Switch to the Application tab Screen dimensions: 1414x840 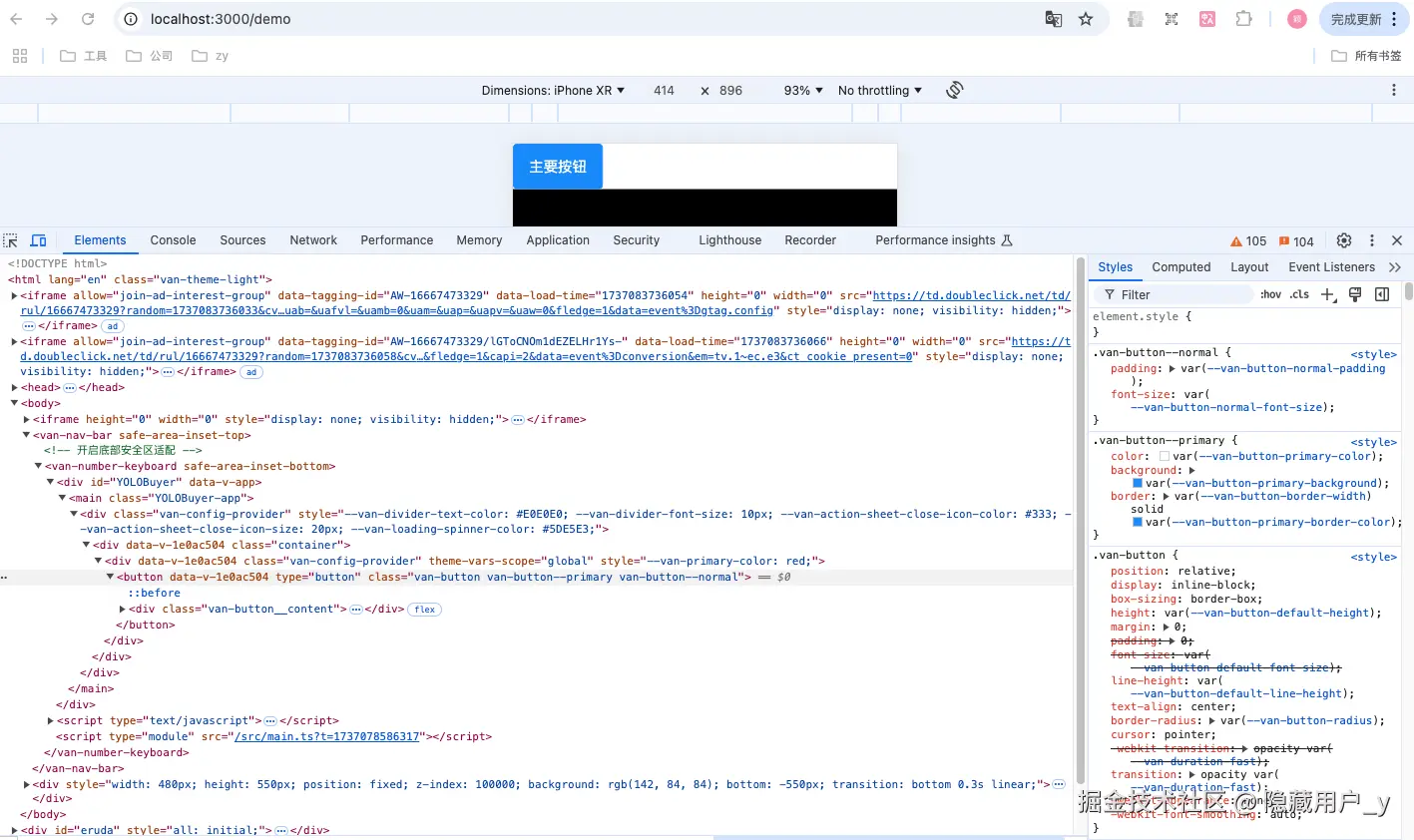pyautogui.click(x=558, y=240)
